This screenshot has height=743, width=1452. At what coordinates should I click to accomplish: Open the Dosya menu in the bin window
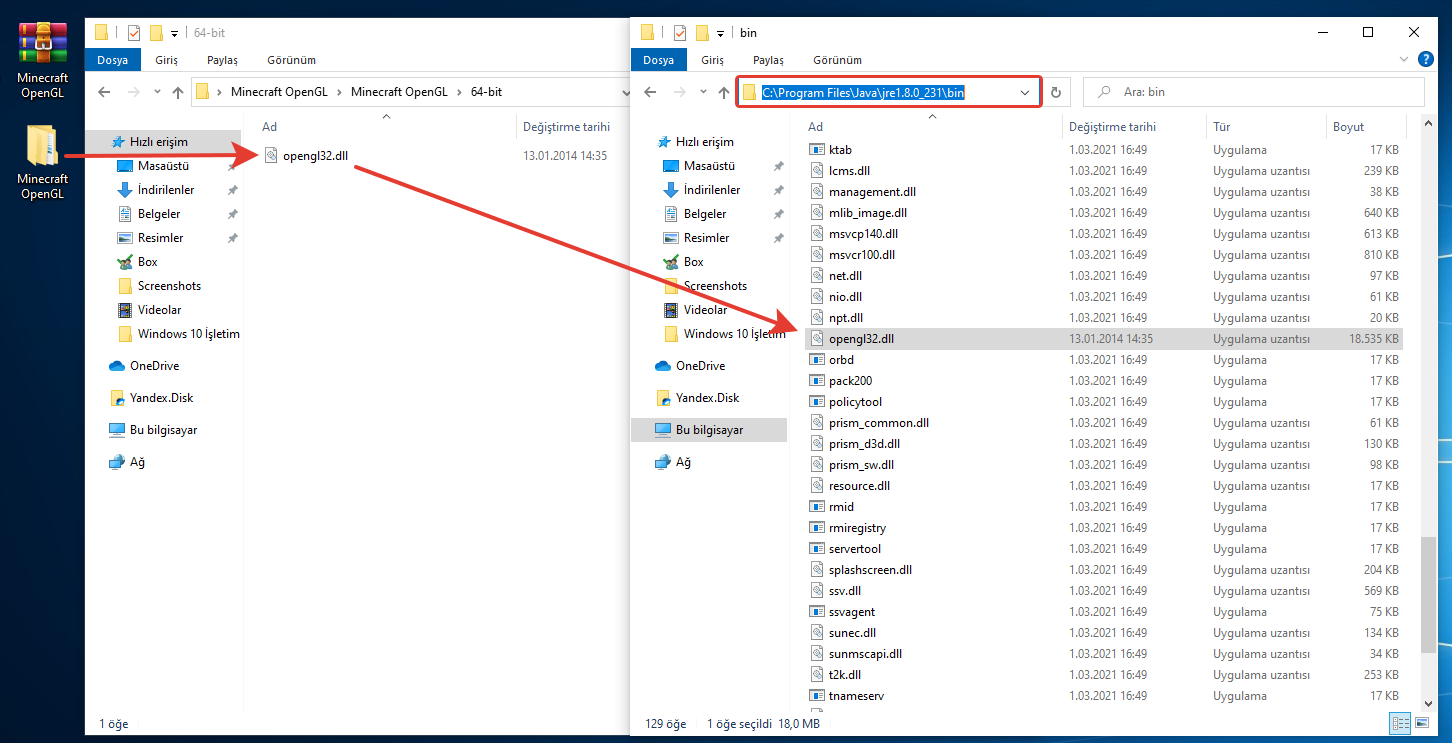click(658, 60)
